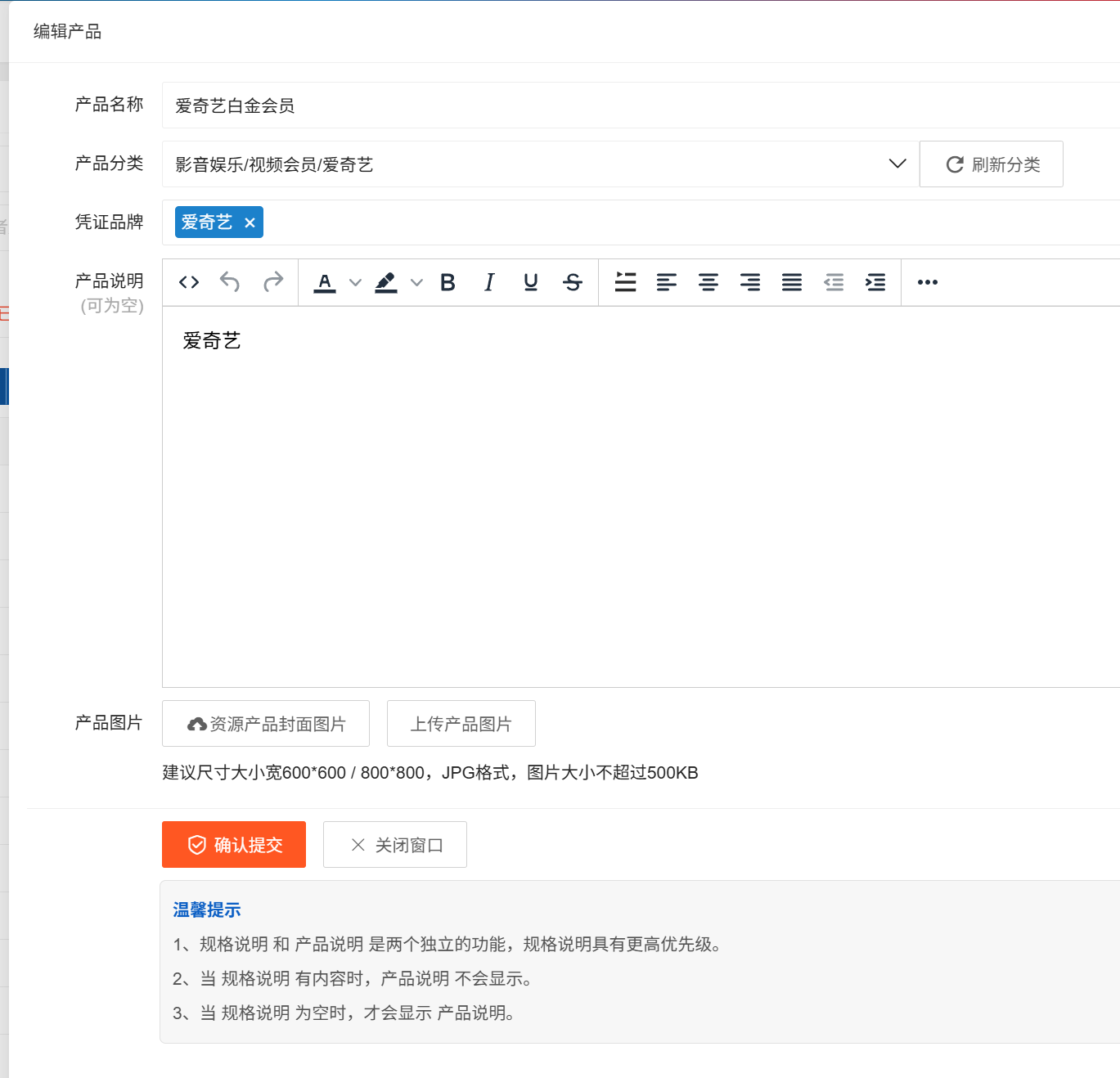Justify text alignment

(792, 283)
